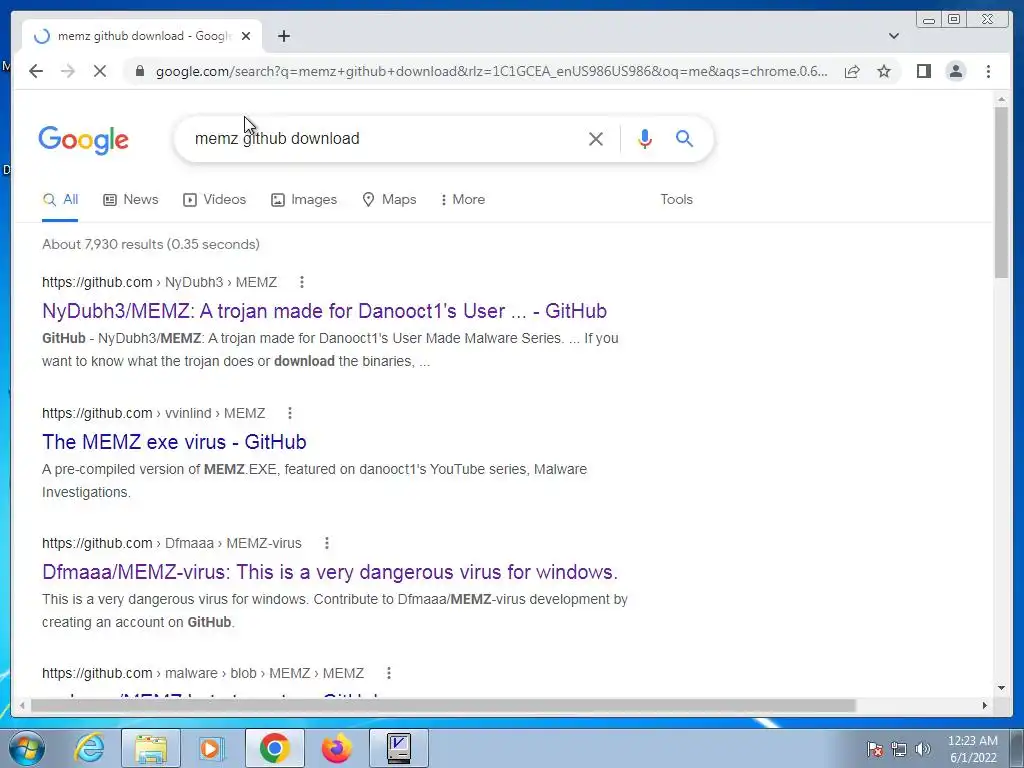Switch to the Images tab
Image resolution: width=1024 pixels, height=768 pixels.
304,200
